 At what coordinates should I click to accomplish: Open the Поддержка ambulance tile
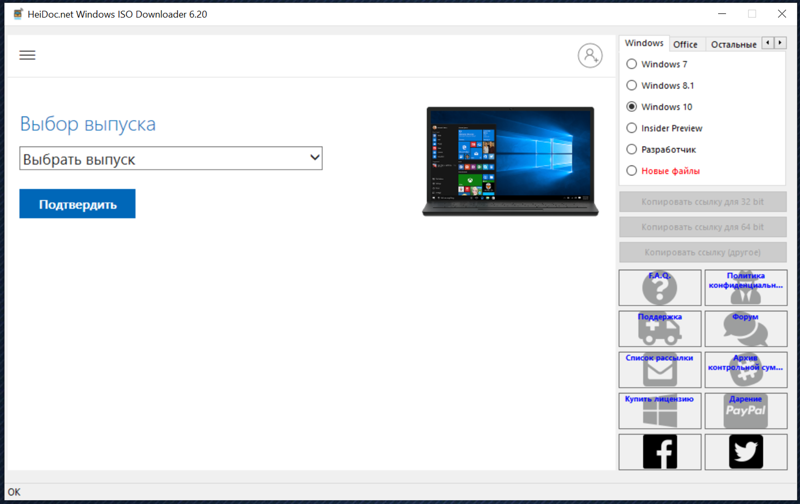point(660,329)
